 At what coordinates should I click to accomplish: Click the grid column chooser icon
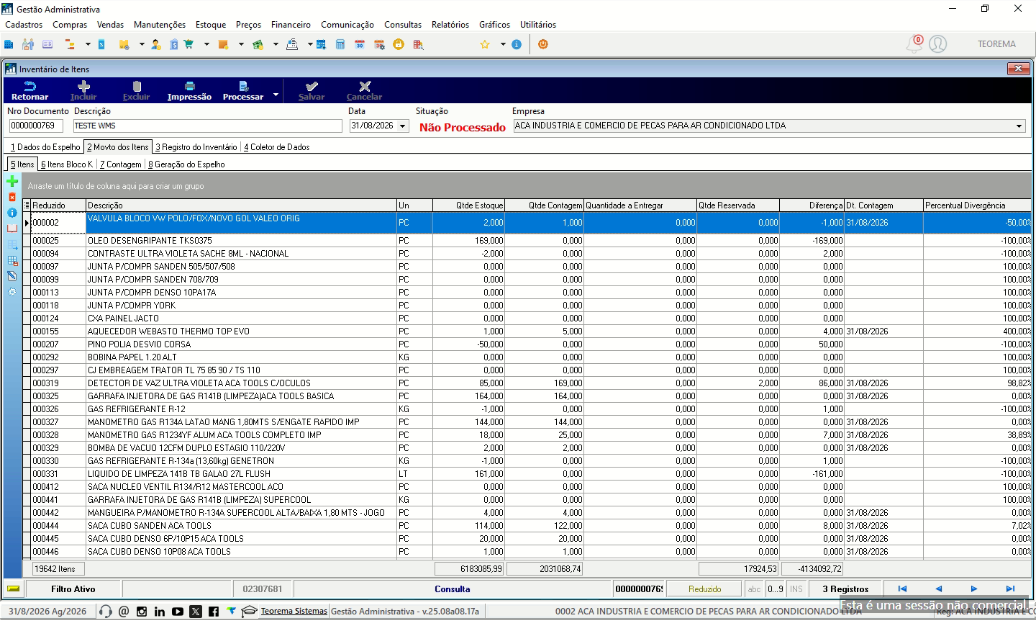(x=26, y=206)
